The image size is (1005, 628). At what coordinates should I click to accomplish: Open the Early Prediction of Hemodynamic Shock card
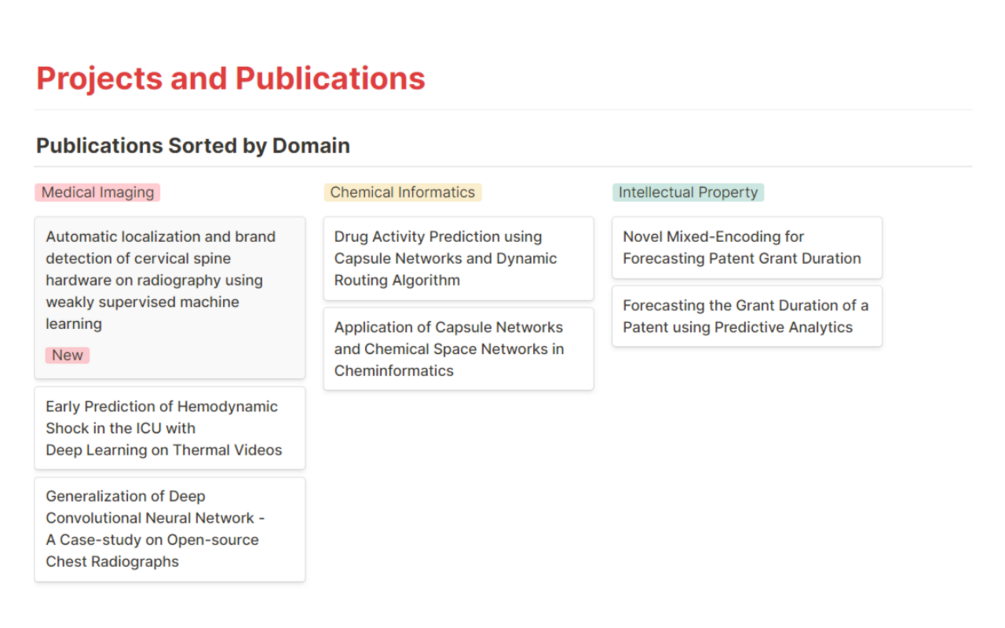click(x=170, y=428)
